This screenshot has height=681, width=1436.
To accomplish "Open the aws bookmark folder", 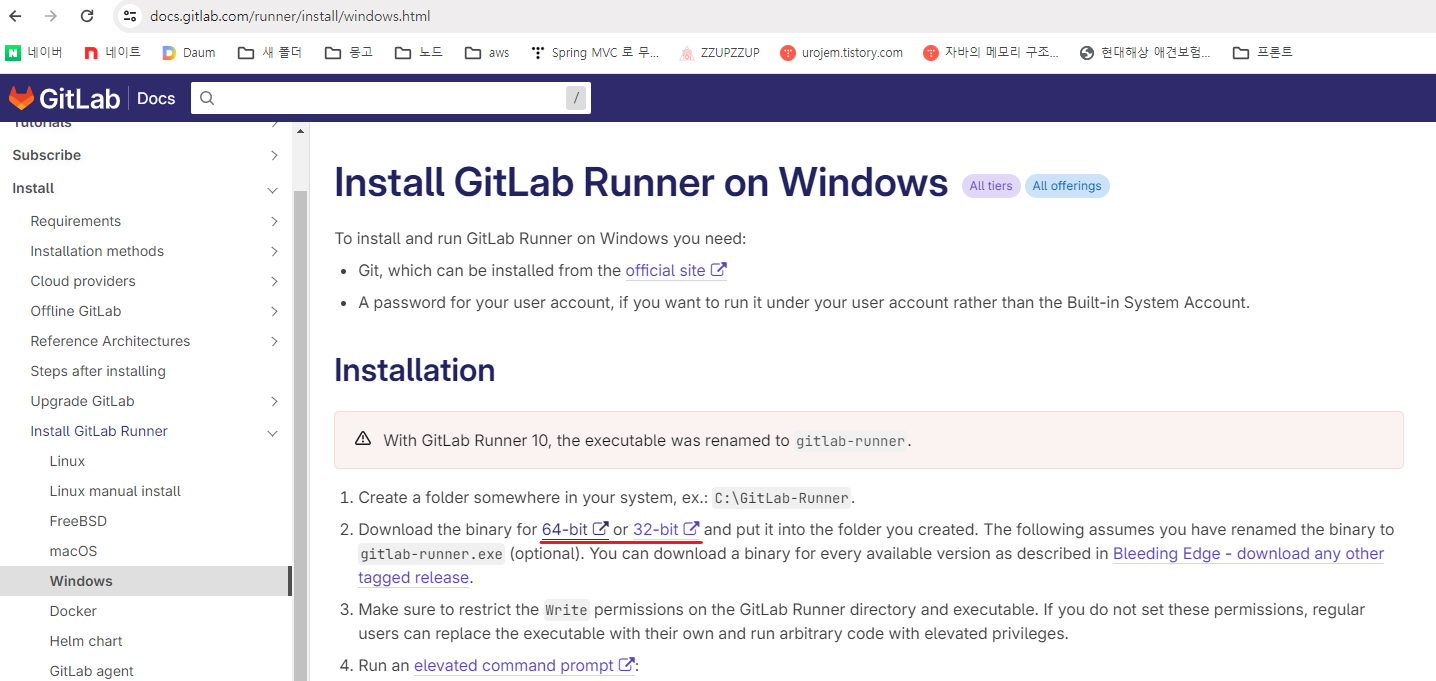I will click(487, 52).
